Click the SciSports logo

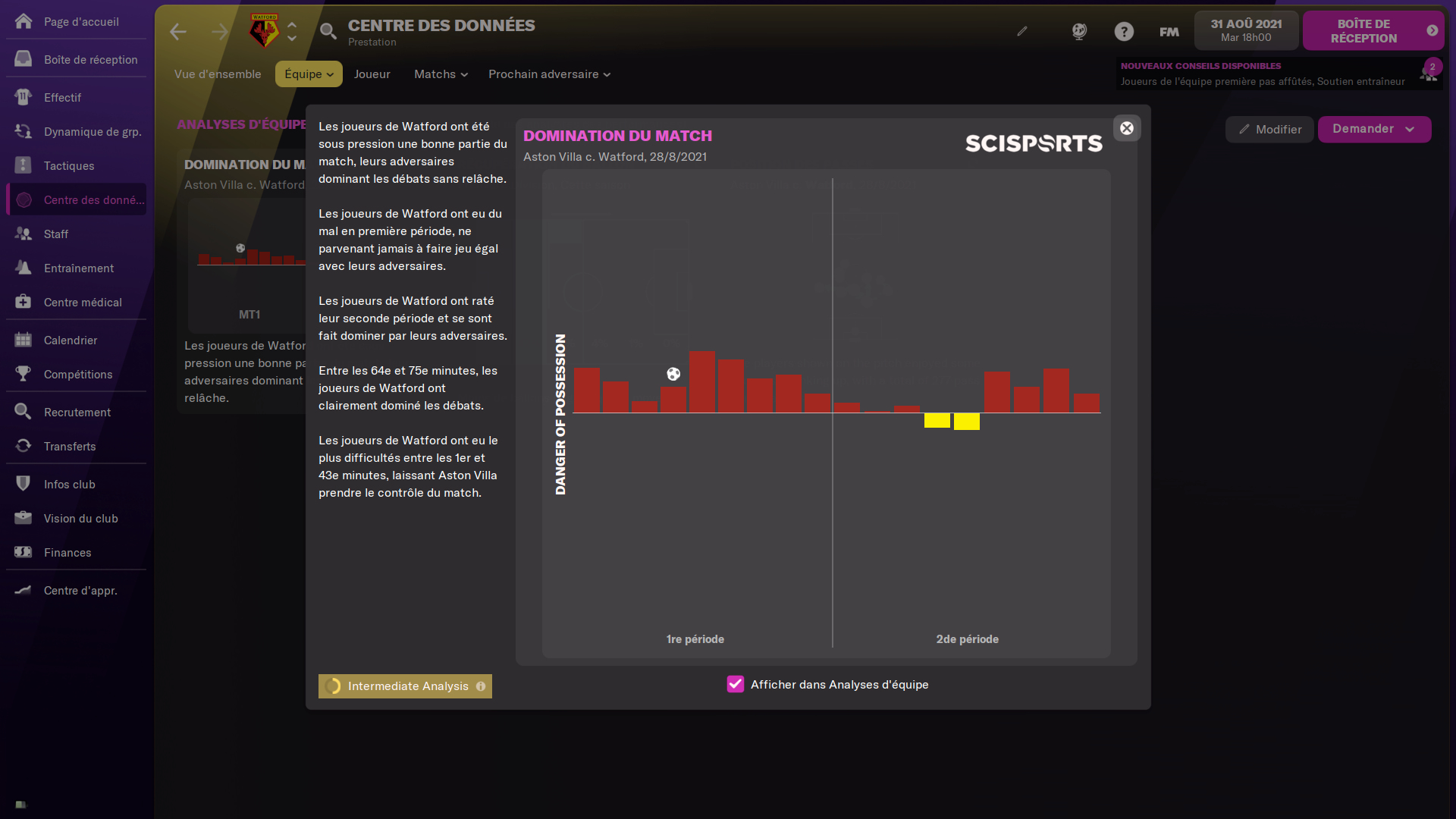click(x=1034, y=143)
